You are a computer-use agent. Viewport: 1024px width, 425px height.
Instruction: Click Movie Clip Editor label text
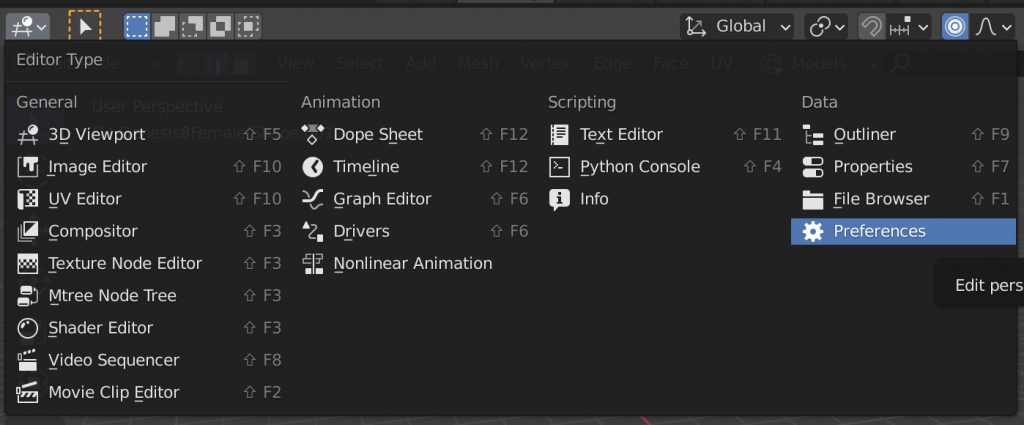click(114, 392)
